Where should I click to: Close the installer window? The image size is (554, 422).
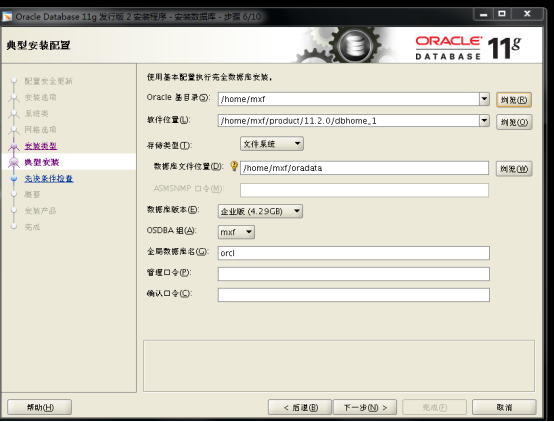527,14
